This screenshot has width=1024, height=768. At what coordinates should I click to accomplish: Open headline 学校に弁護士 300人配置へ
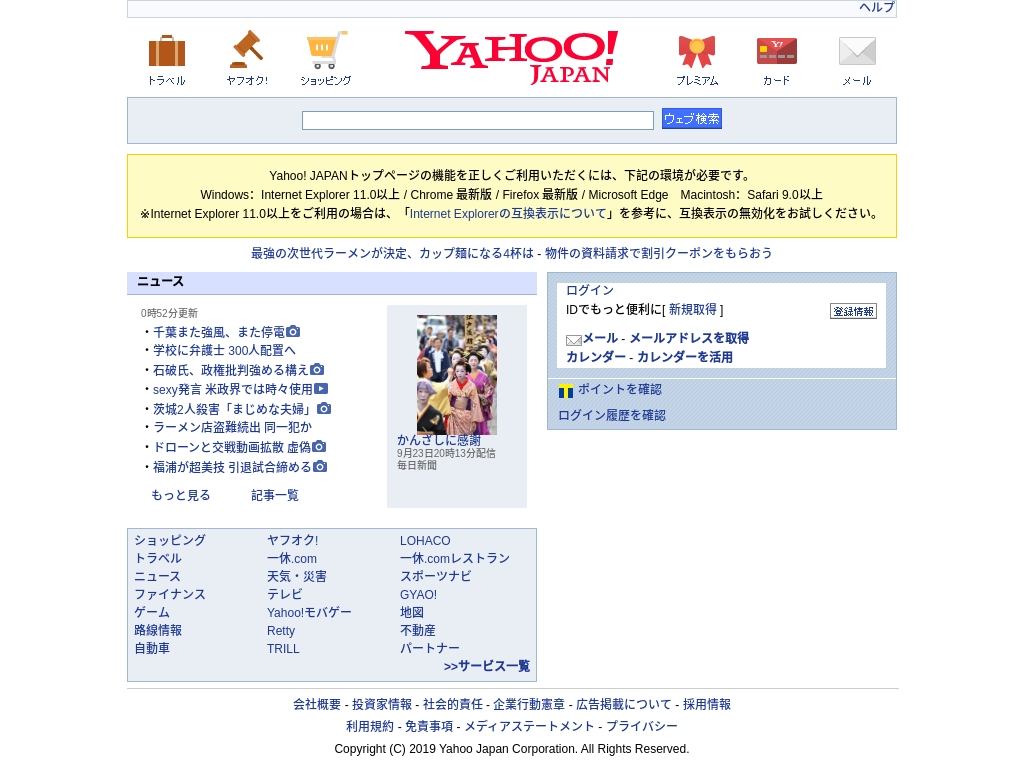(x=224, y=350)
